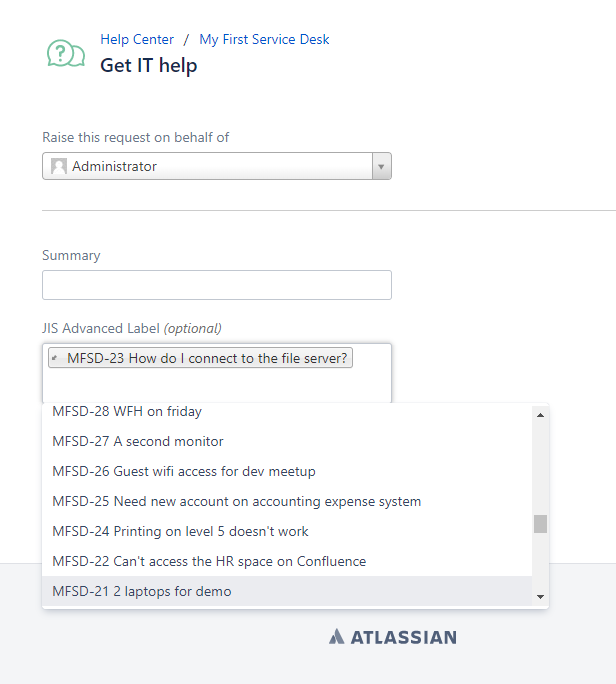Select MFSD-22 HR space on Confluence
The image size is (616, 684).
click(209, 561)
